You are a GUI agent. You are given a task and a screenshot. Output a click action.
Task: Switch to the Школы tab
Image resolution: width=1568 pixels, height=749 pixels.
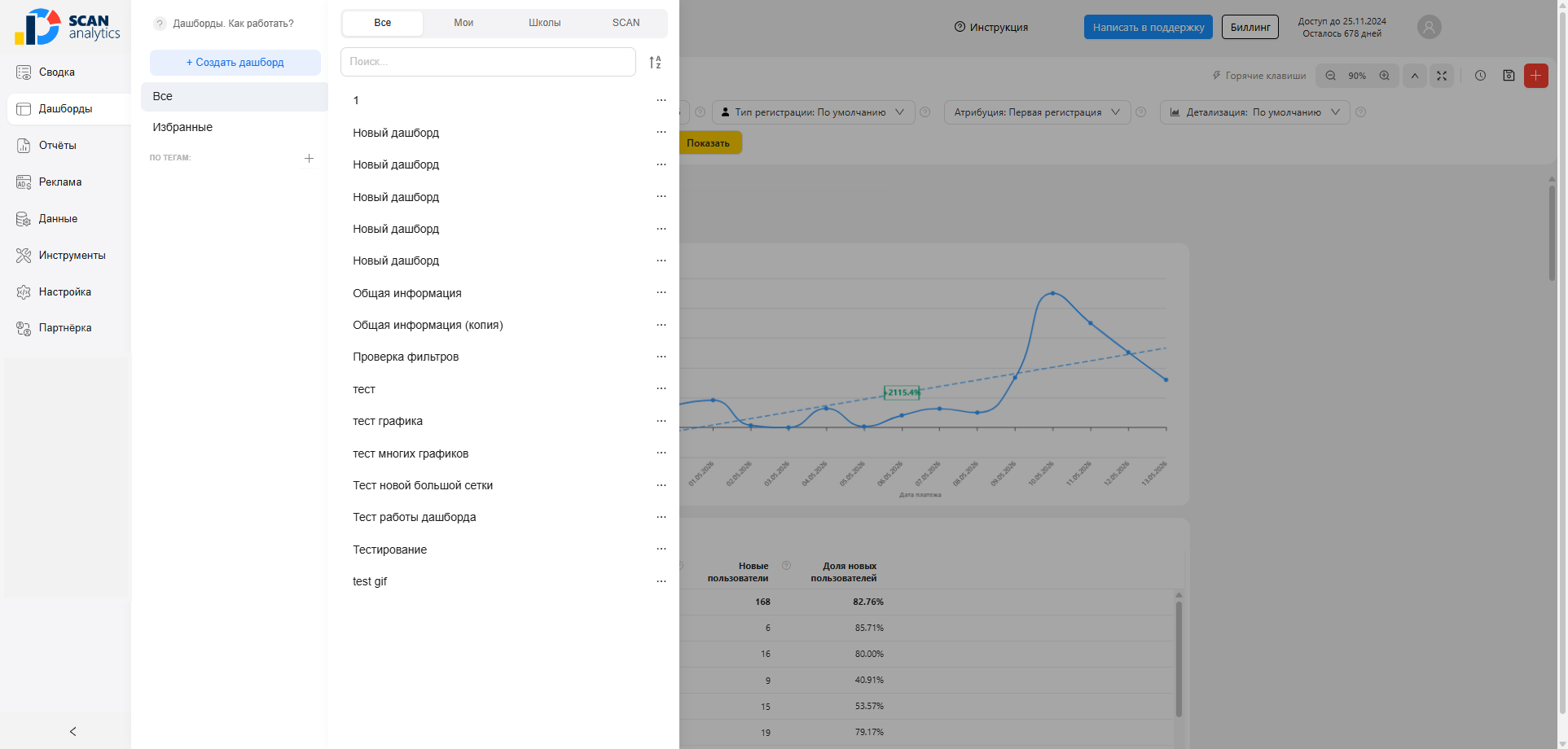545,23
